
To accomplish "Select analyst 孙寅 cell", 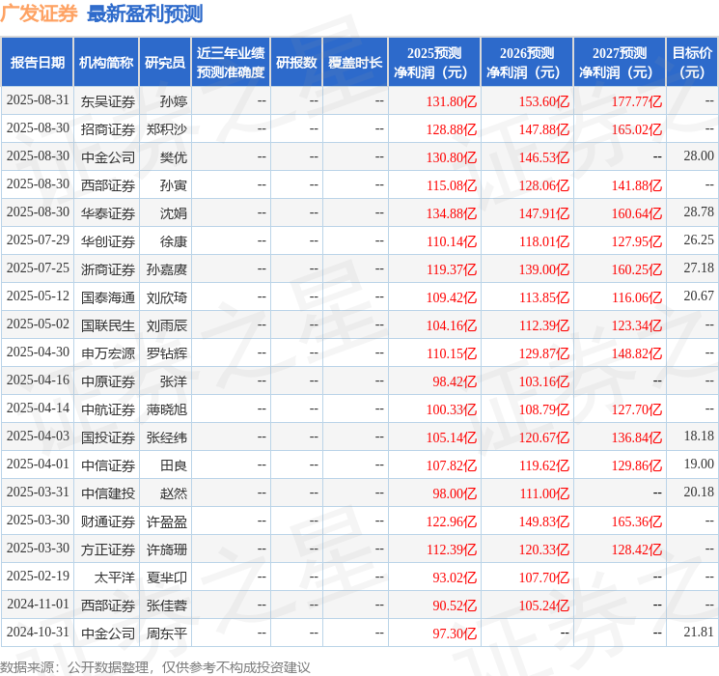I will click(x=165, y=185).
